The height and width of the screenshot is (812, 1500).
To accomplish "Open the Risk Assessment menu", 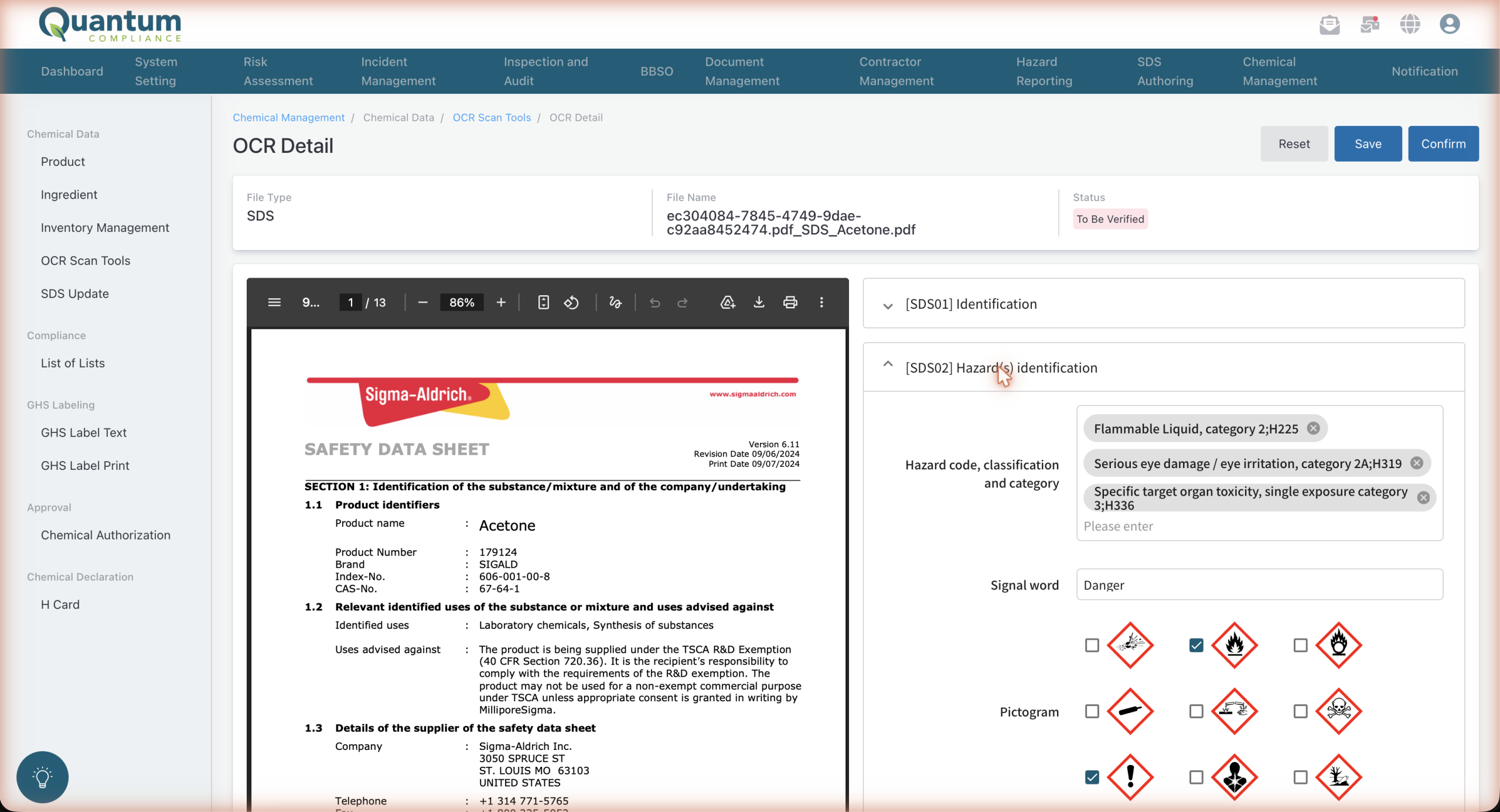I will (x=278, y=71).
